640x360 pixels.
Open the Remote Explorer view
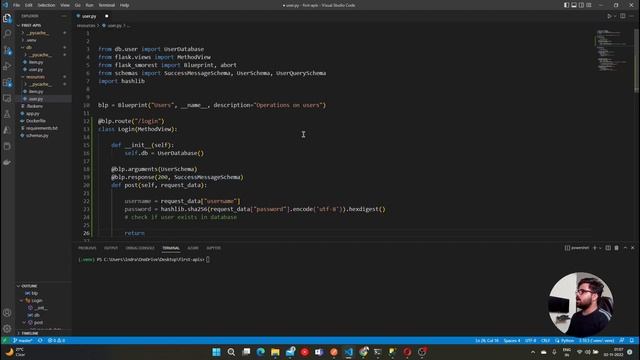pos(7,98)
